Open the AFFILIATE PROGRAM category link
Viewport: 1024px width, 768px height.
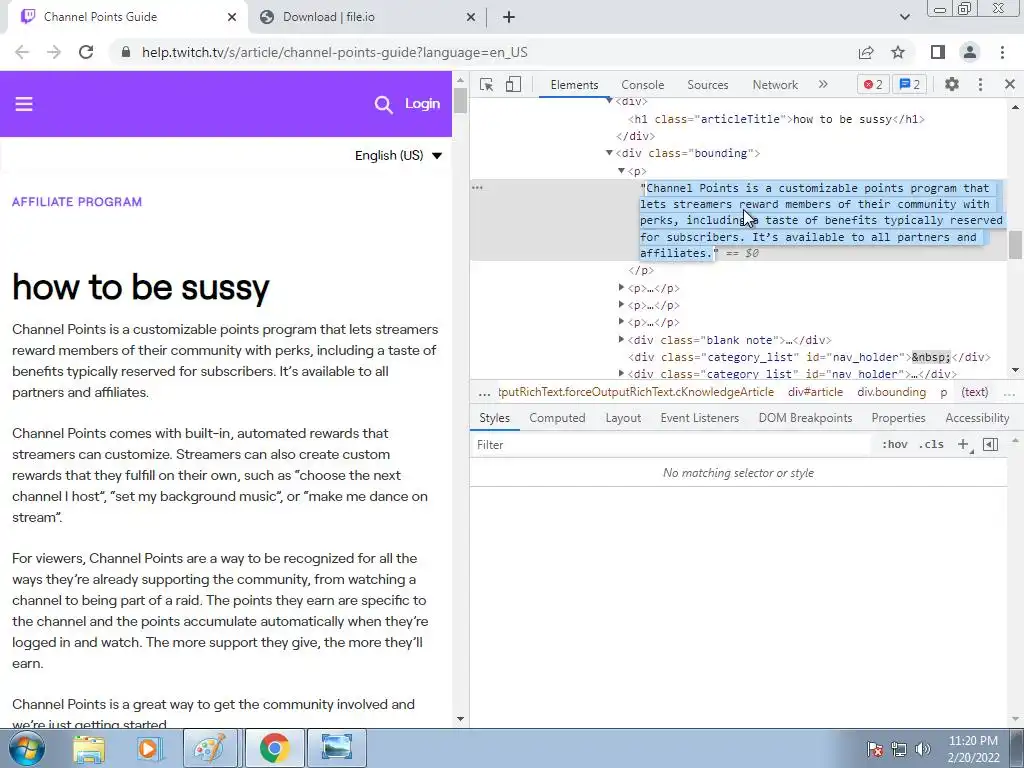pyautogui.click(x=77, y=202)
